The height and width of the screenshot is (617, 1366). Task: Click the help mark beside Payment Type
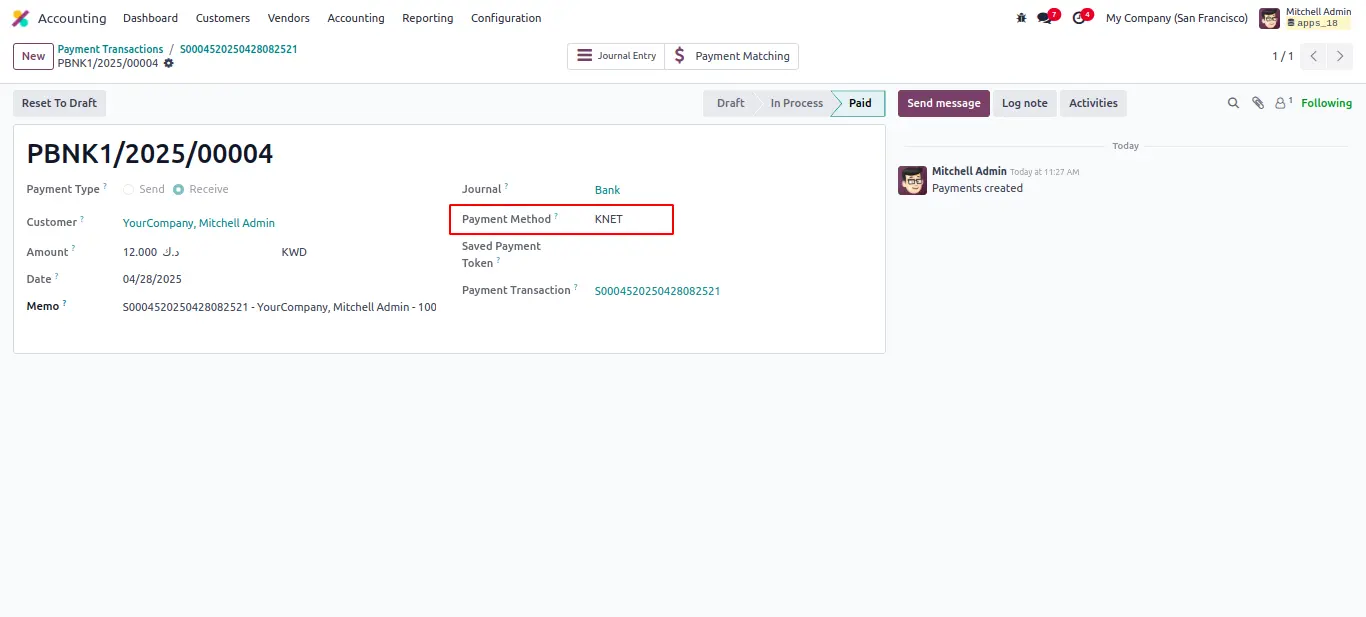[x=105, y=186]
